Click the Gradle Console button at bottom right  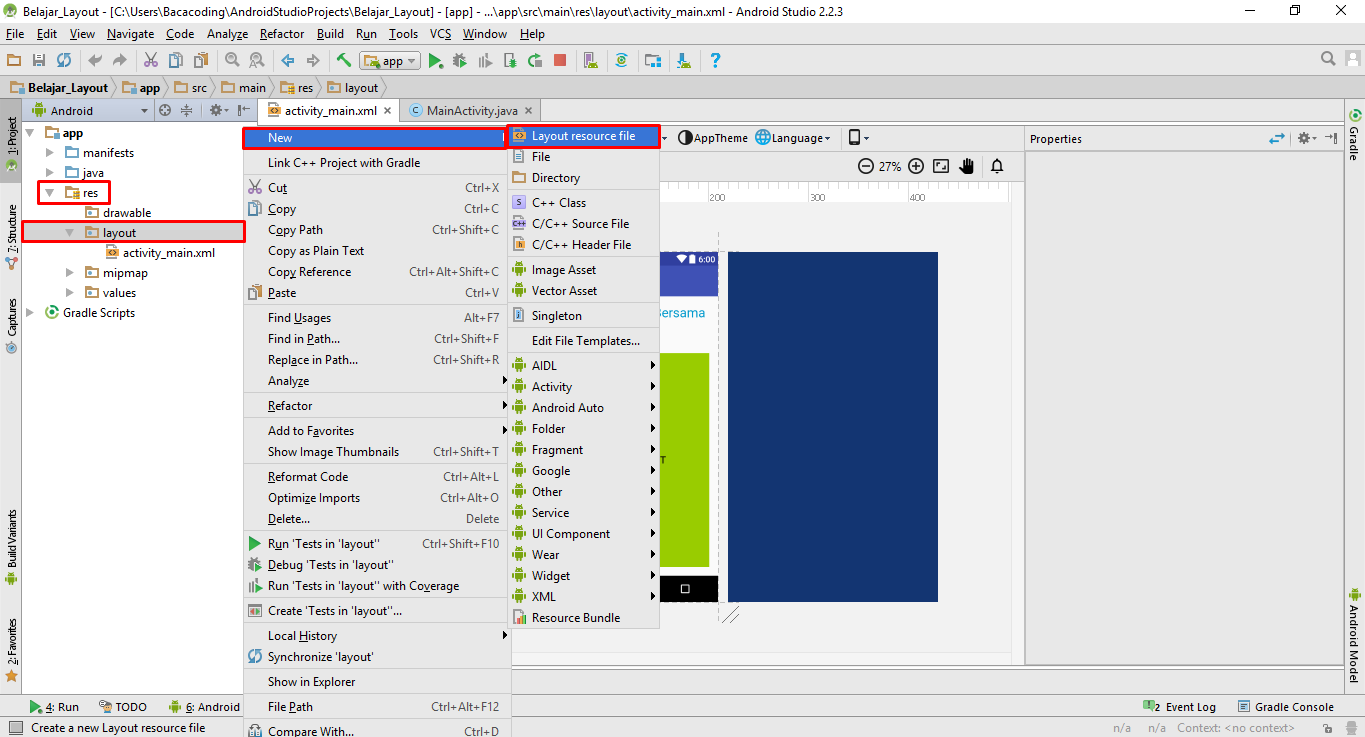coord(1293,706)
